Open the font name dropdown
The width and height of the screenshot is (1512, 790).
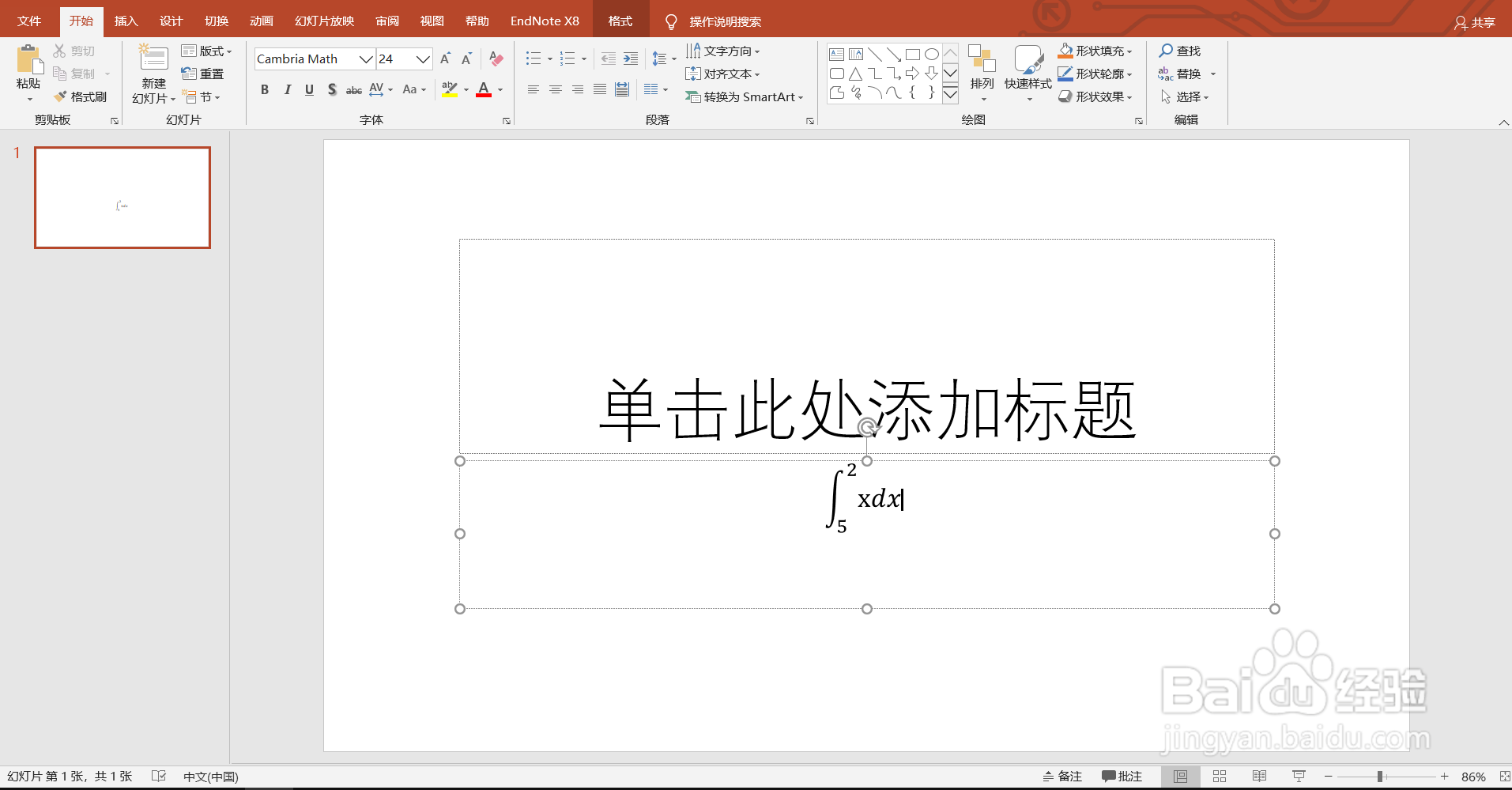tap(365, 59)
